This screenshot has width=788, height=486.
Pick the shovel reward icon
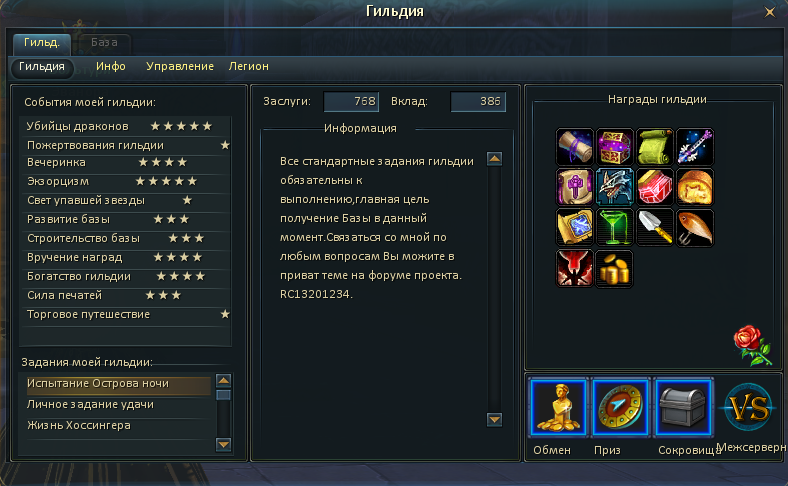tap(654, 227)
